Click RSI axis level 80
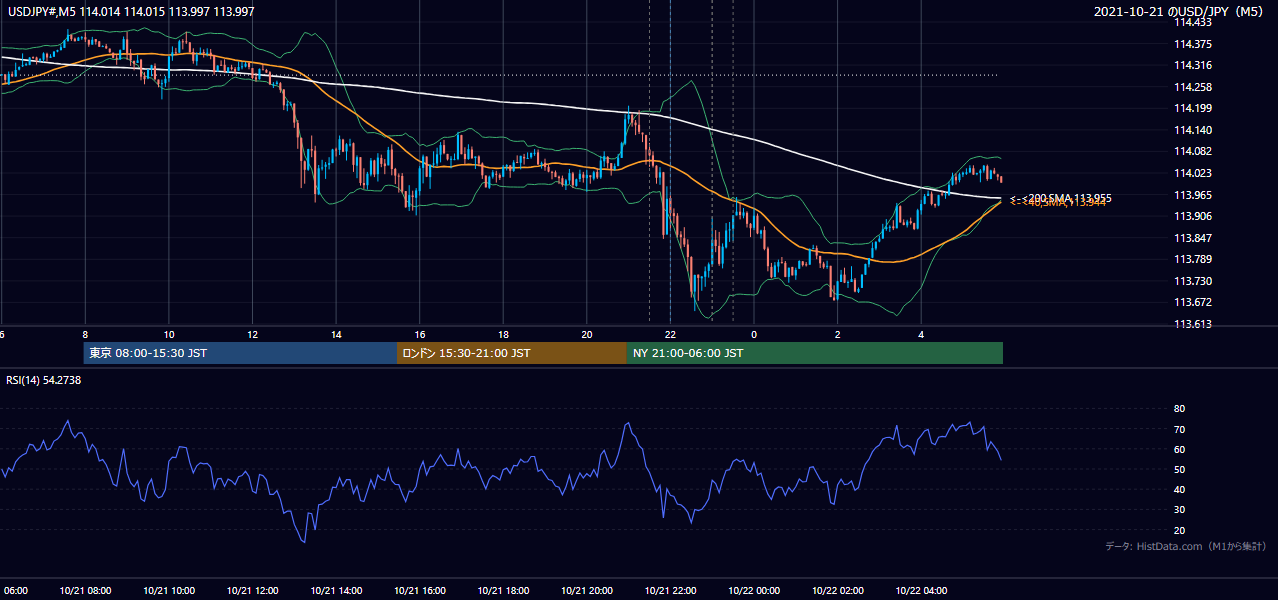The image size is (1278, 600). [x=1179, y=409]
